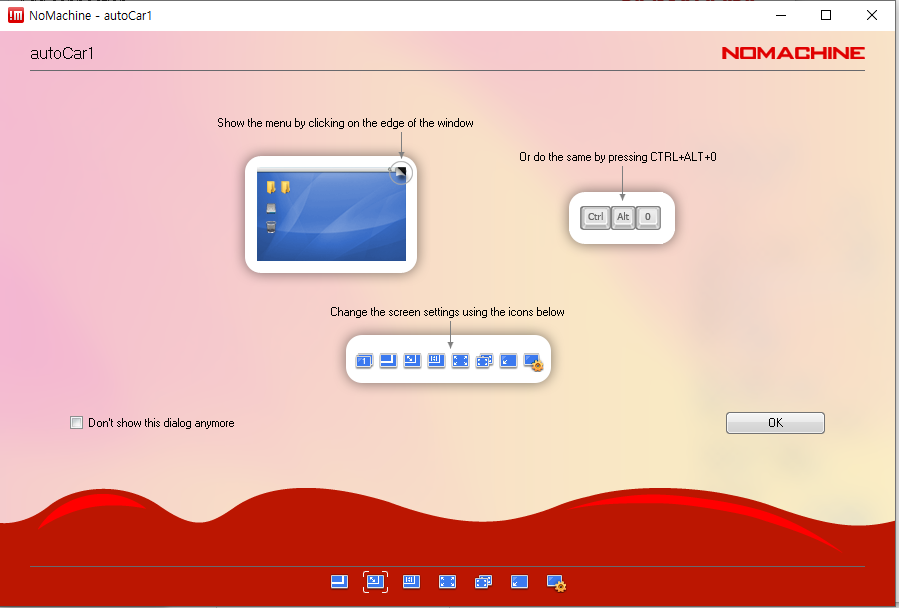Click the NoMachine app icon in title bar
Screen dimensions: 899x608
[x=16, y=15]
